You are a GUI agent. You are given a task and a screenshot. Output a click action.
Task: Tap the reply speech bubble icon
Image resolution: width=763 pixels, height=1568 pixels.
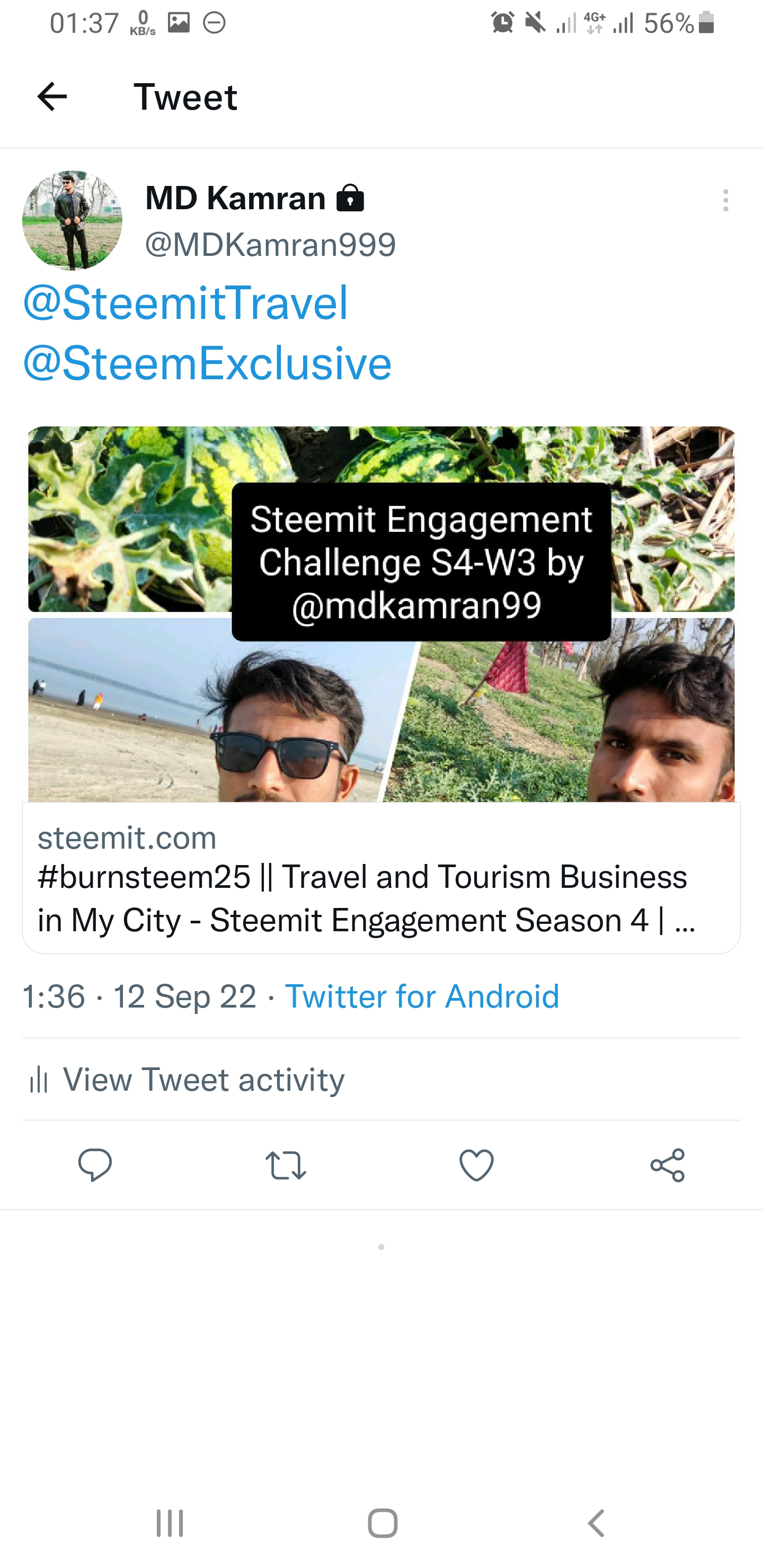tap(95, 1165)
